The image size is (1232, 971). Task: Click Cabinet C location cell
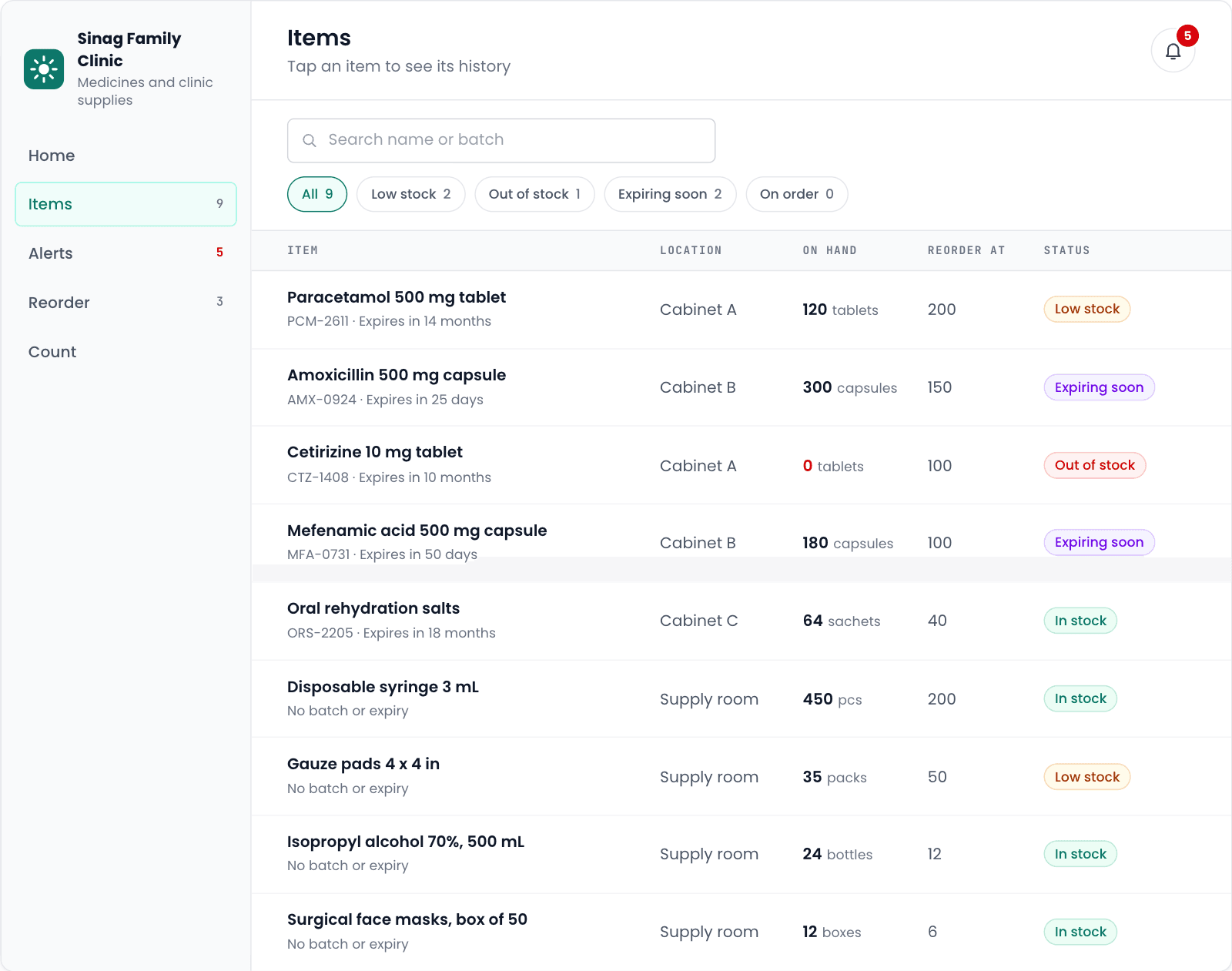(698, 621)
